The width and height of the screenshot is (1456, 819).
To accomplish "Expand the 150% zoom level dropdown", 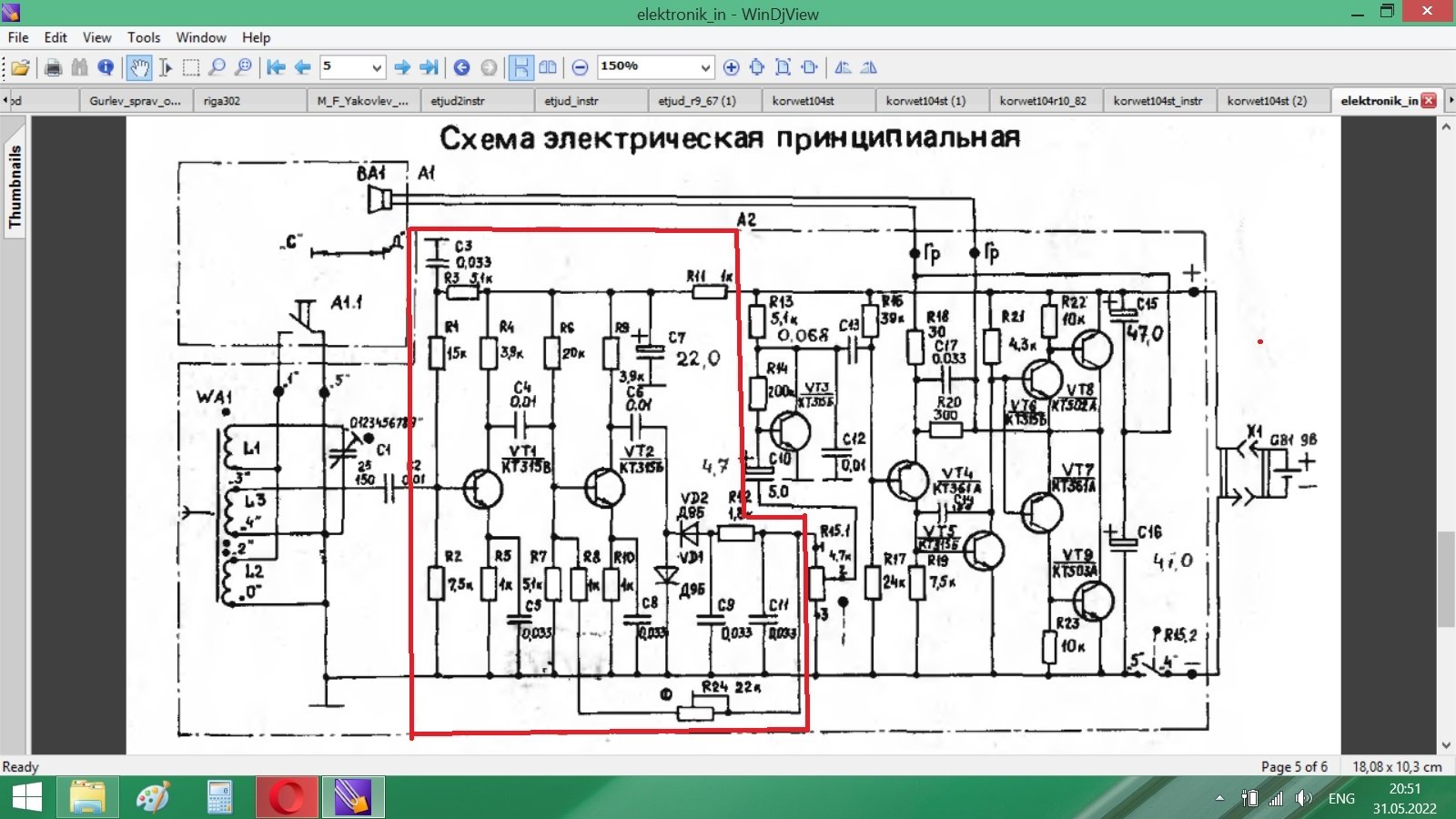I will (x=705, y=67).
